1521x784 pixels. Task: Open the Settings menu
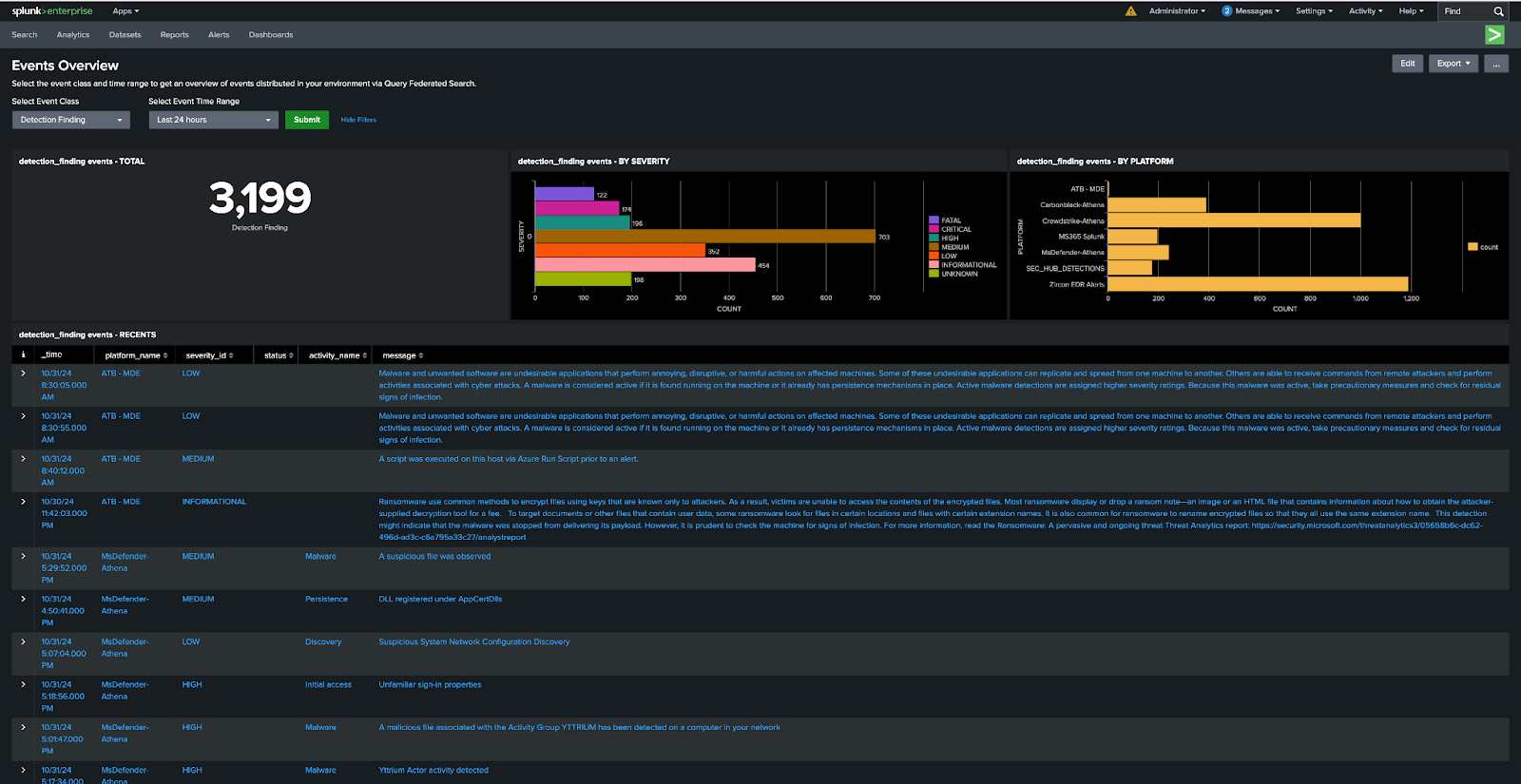pos(1314,11)
